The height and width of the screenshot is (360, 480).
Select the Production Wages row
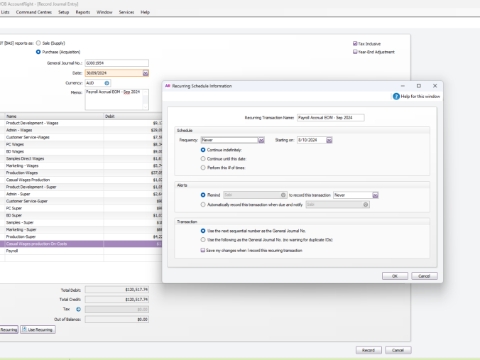coord(81,173)
